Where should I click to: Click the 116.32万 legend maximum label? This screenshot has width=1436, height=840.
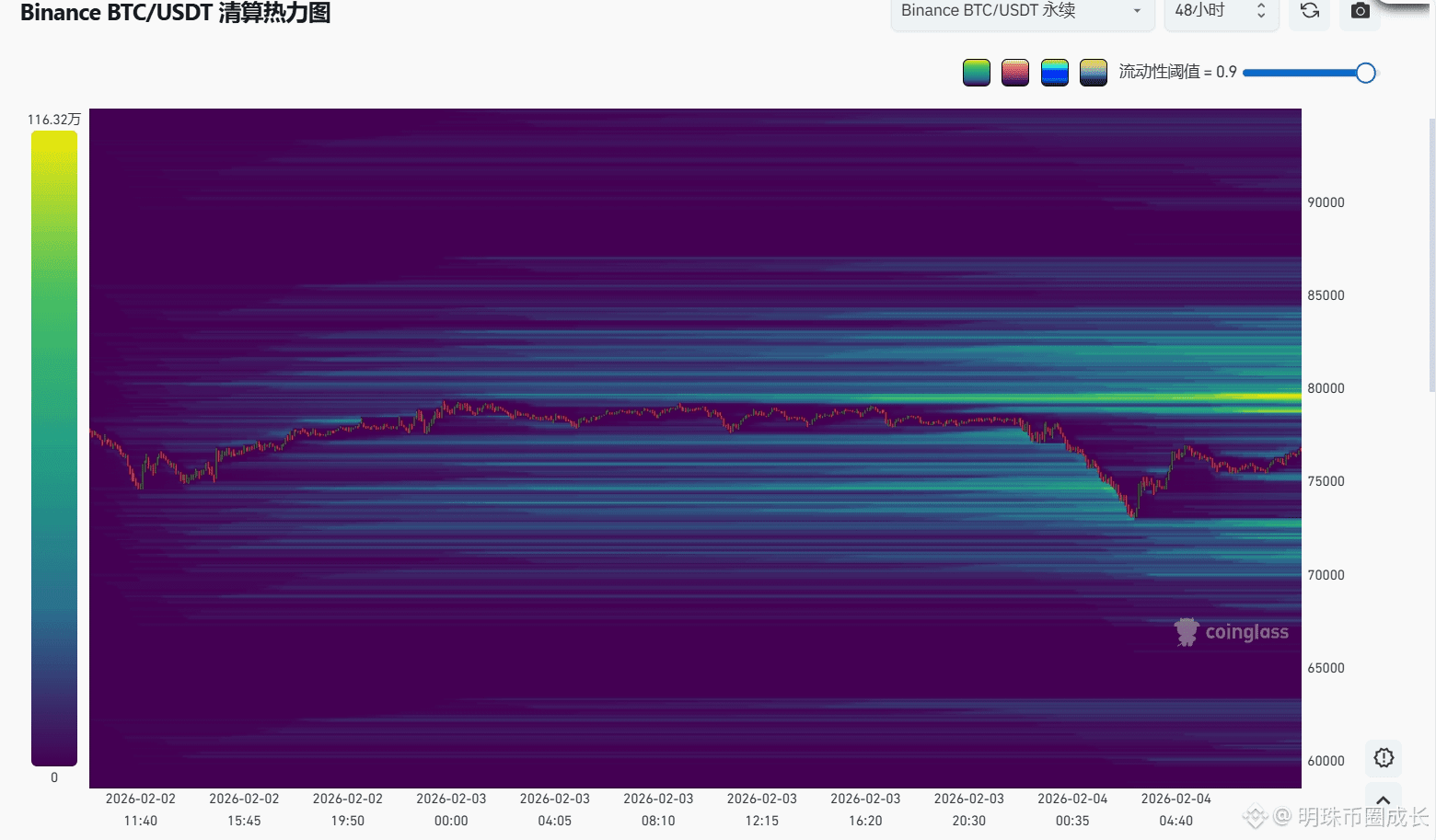tap(53, 120)
